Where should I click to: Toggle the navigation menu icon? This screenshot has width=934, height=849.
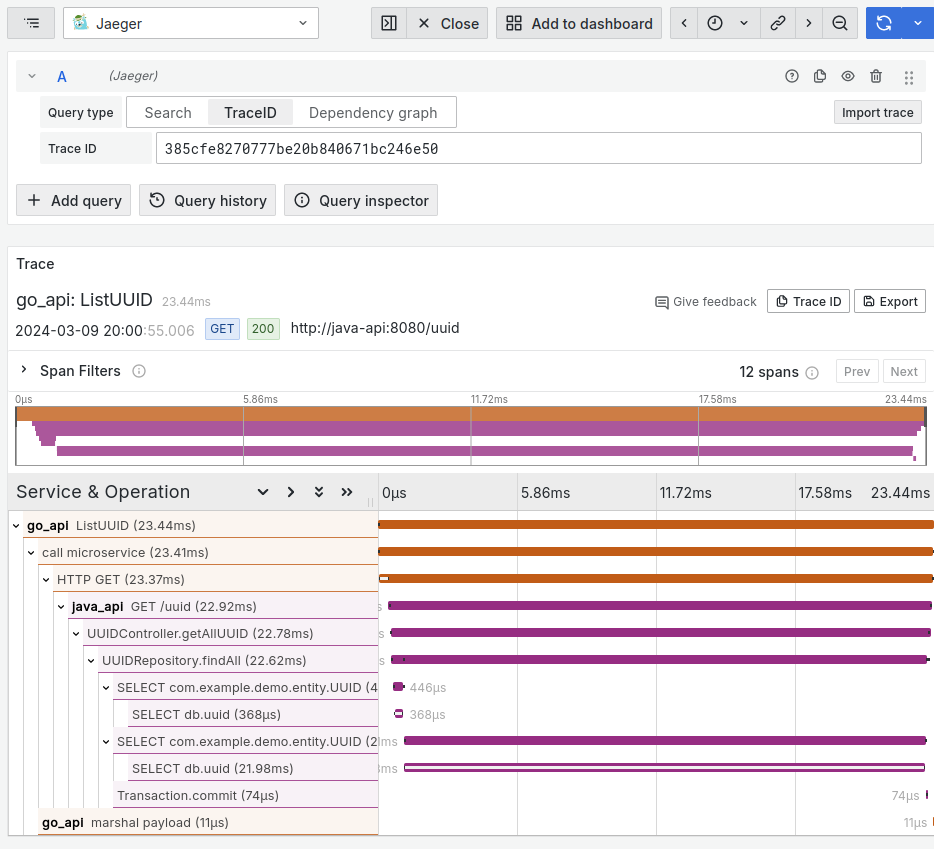coord(31,23)
